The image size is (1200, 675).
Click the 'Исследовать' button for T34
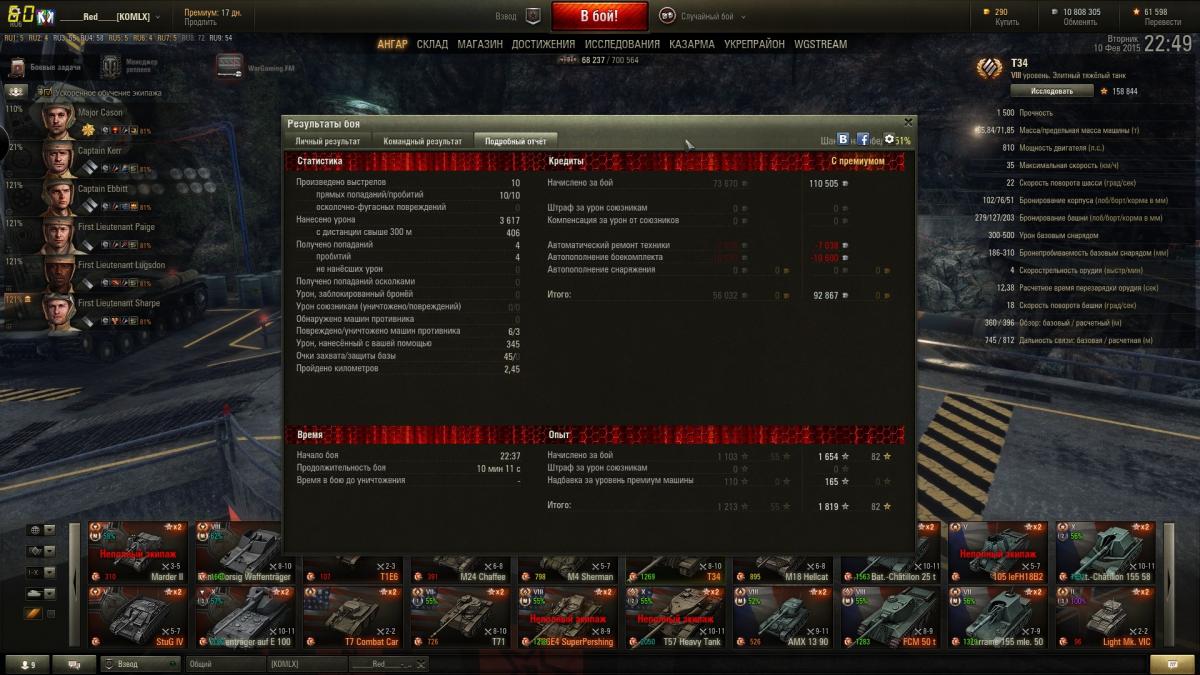(x=1051, y=91)
